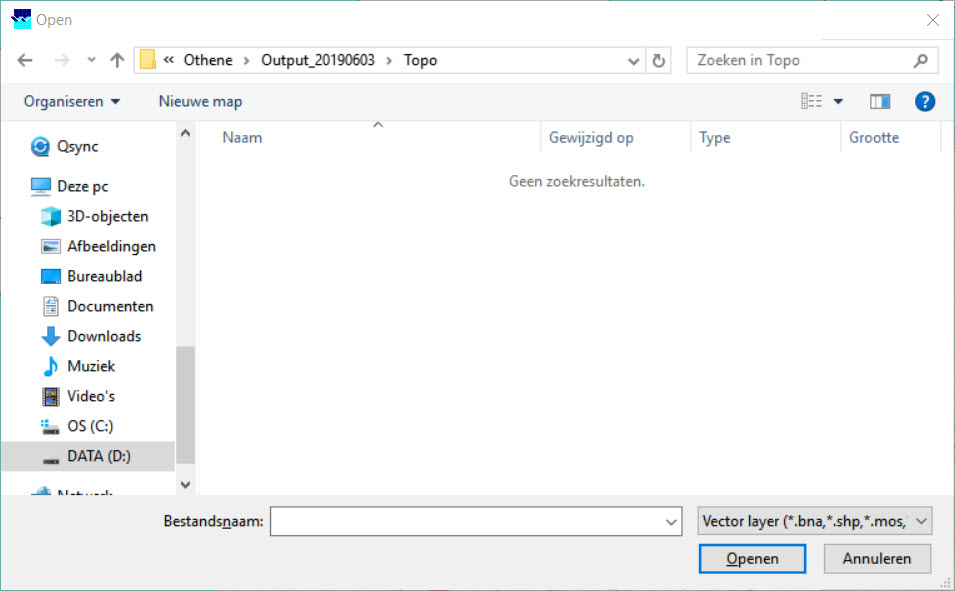This screenshot has height=591, width=955.
Task: Click Nieuwe map to create folder
Action: tap(200, 101)
